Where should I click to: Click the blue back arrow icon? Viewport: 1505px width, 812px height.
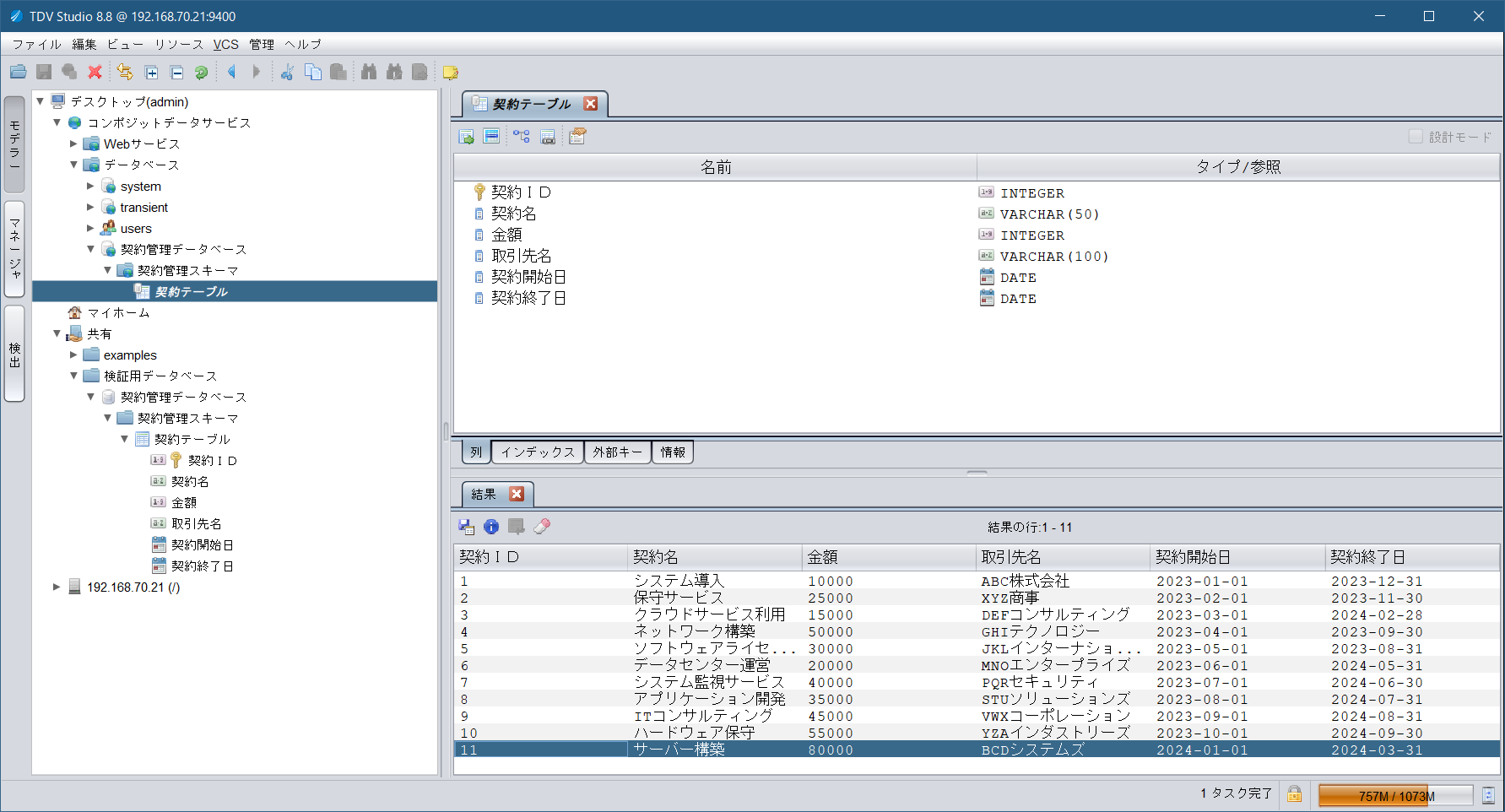(x=231, y=73)
